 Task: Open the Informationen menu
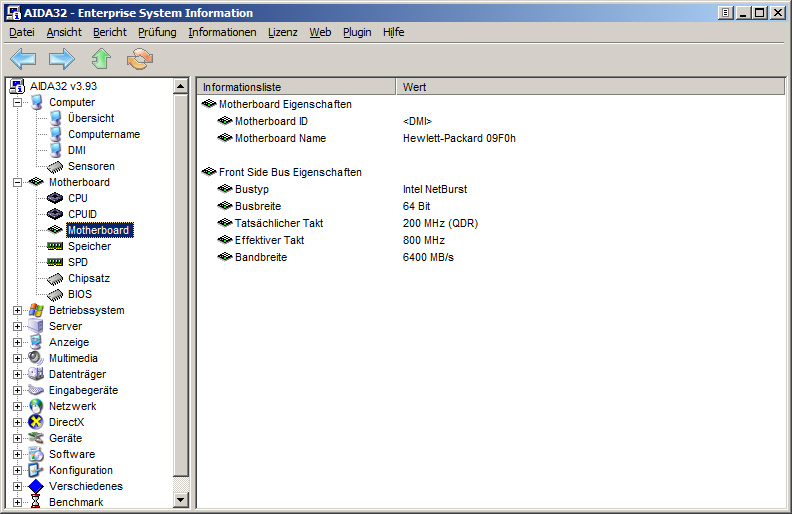coord(222,32)
